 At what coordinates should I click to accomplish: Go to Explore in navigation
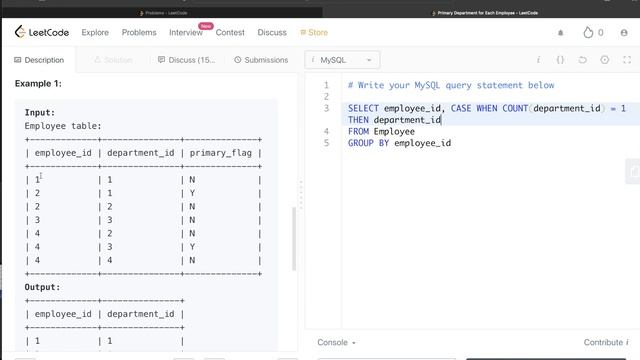coord(95,33)
